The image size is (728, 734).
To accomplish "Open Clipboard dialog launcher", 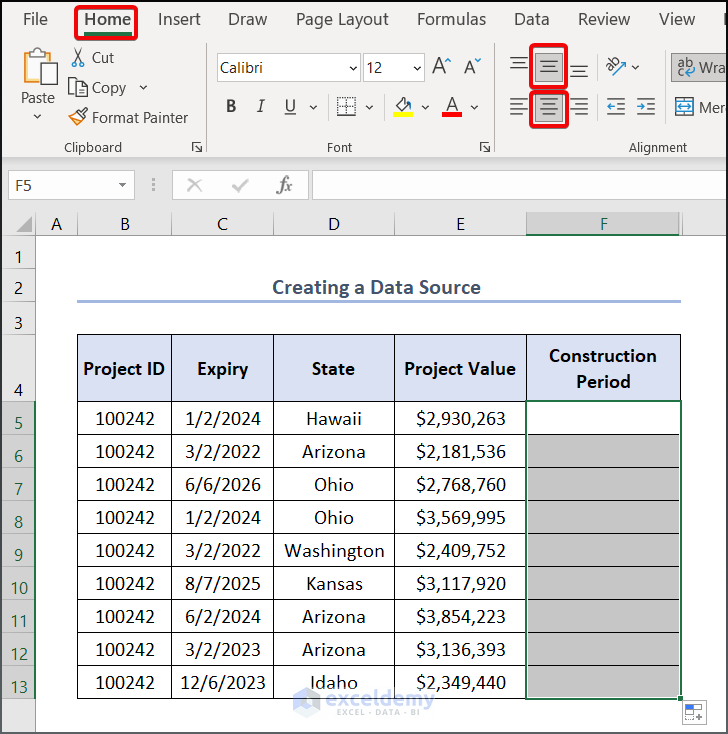I will [197, 147].
